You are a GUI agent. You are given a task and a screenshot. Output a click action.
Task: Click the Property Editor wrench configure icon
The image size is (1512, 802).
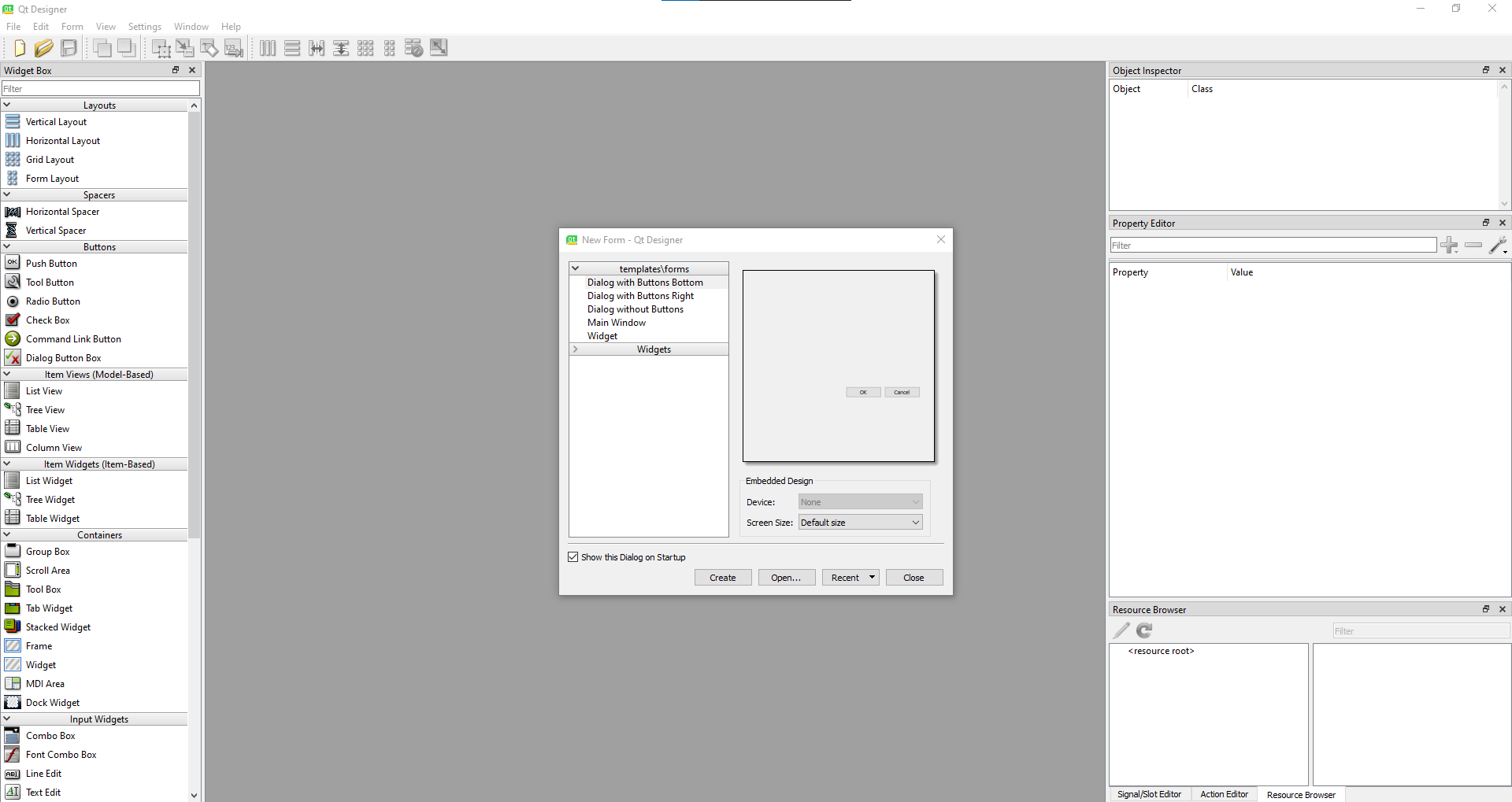click(1499, 246)
